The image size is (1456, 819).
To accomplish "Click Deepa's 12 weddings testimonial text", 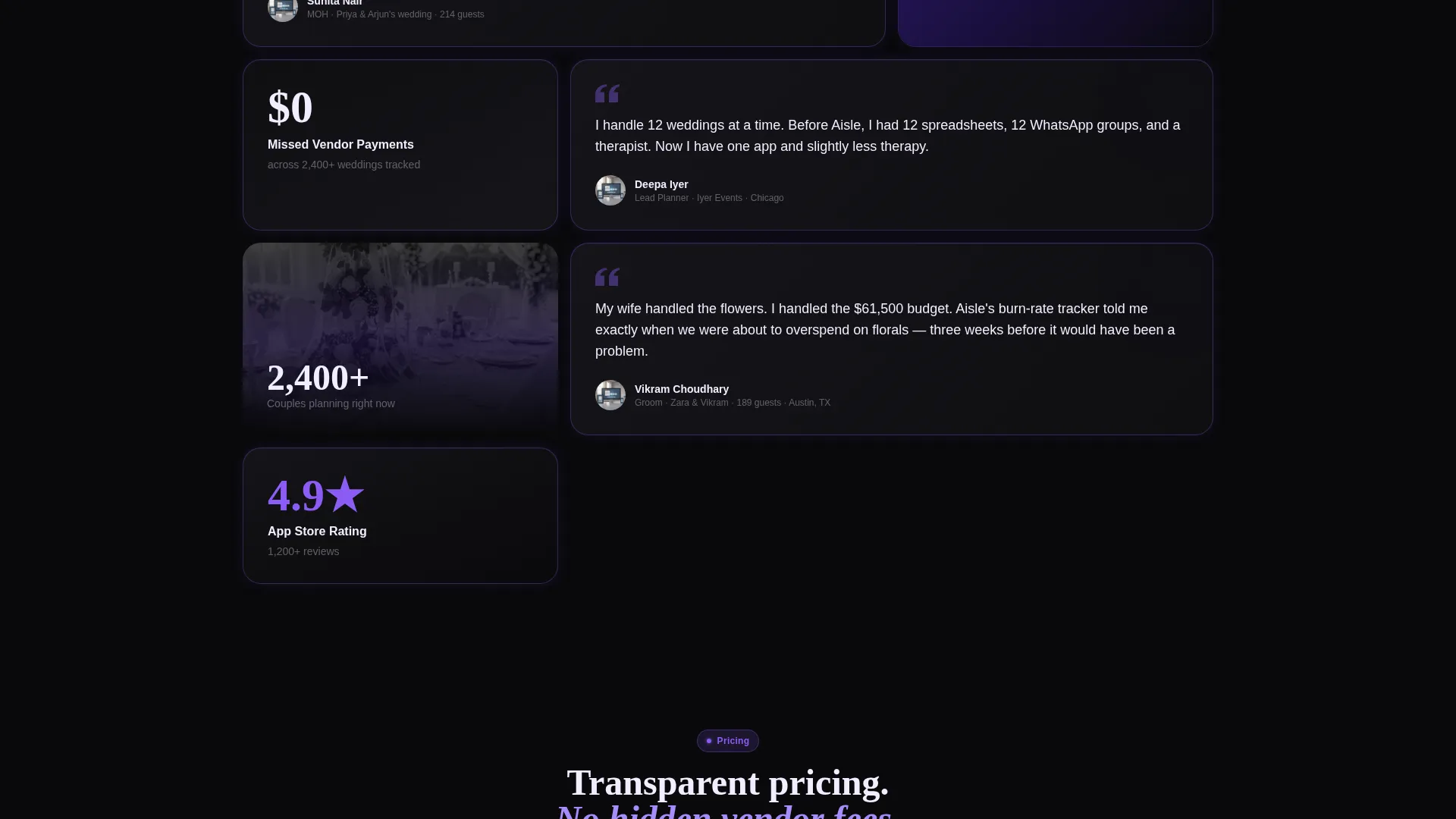I will click(x=887, y=136).
